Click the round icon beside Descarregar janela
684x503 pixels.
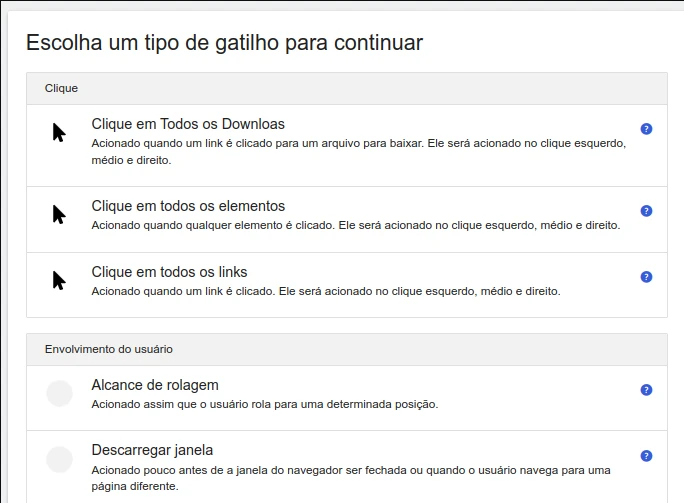(60, 459)
